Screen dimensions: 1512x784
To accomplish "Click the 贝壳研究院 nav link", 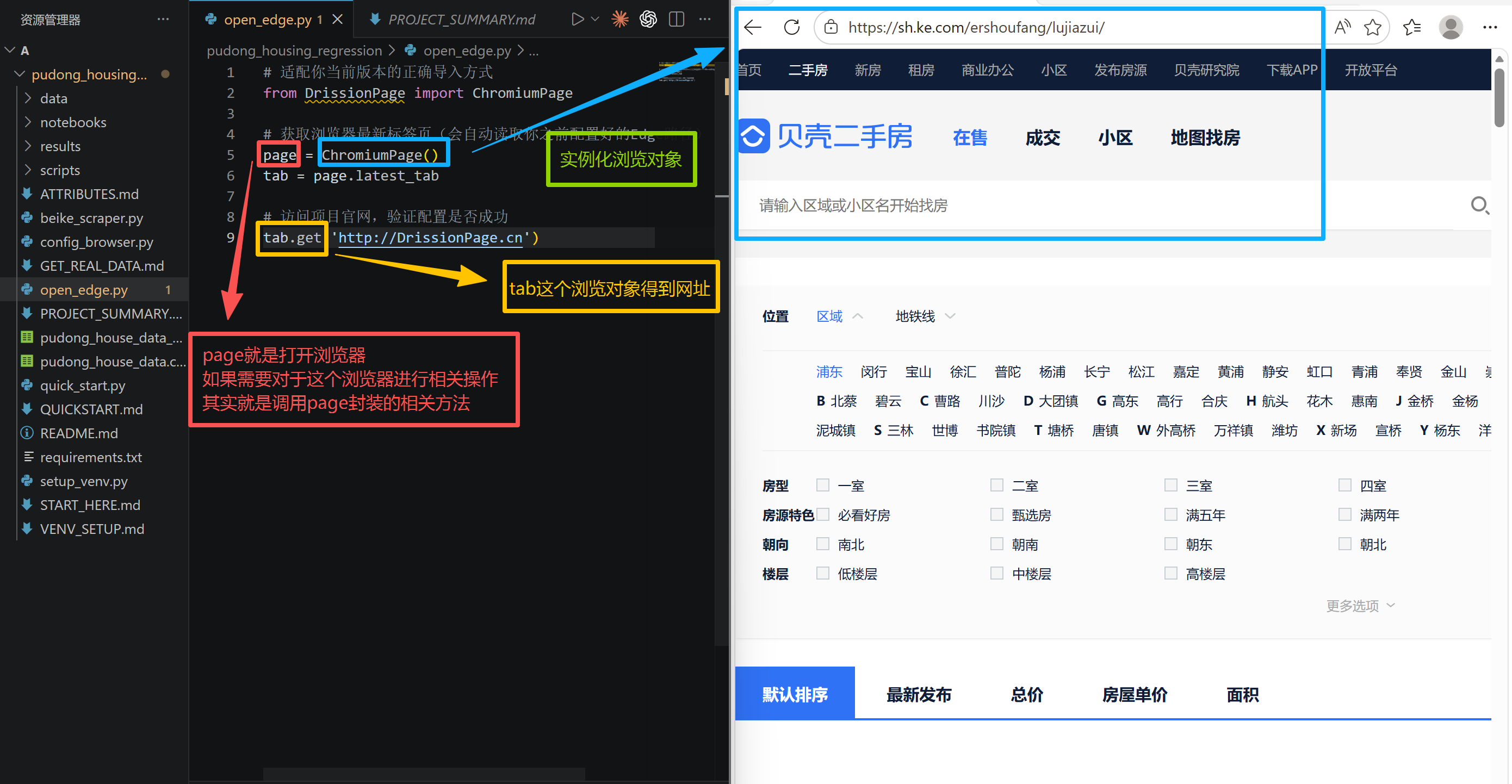I will 1206,70.
